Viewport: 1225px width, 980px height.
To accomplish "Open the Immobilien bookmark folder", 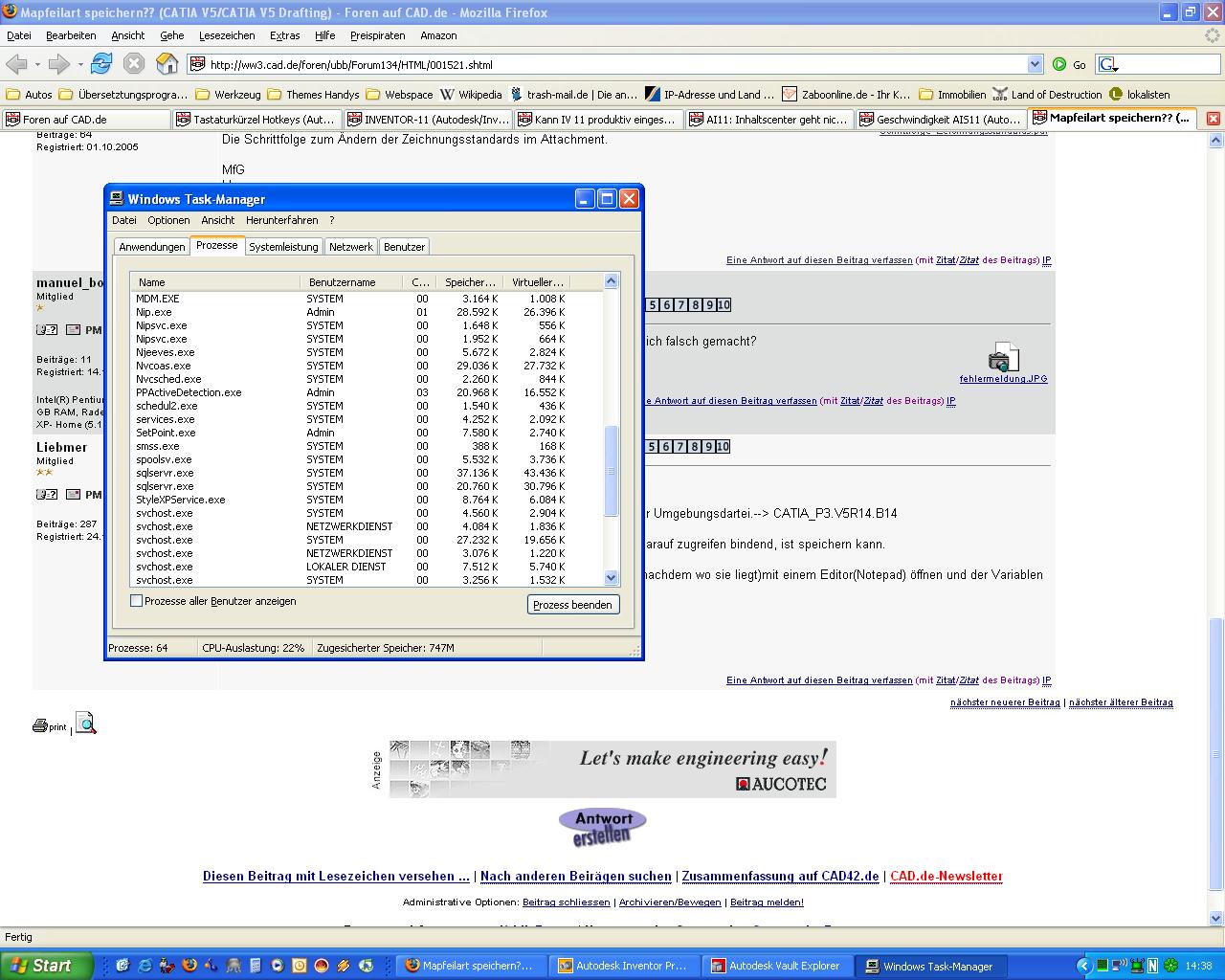I will pyautogui.click(x=952, y=94).
